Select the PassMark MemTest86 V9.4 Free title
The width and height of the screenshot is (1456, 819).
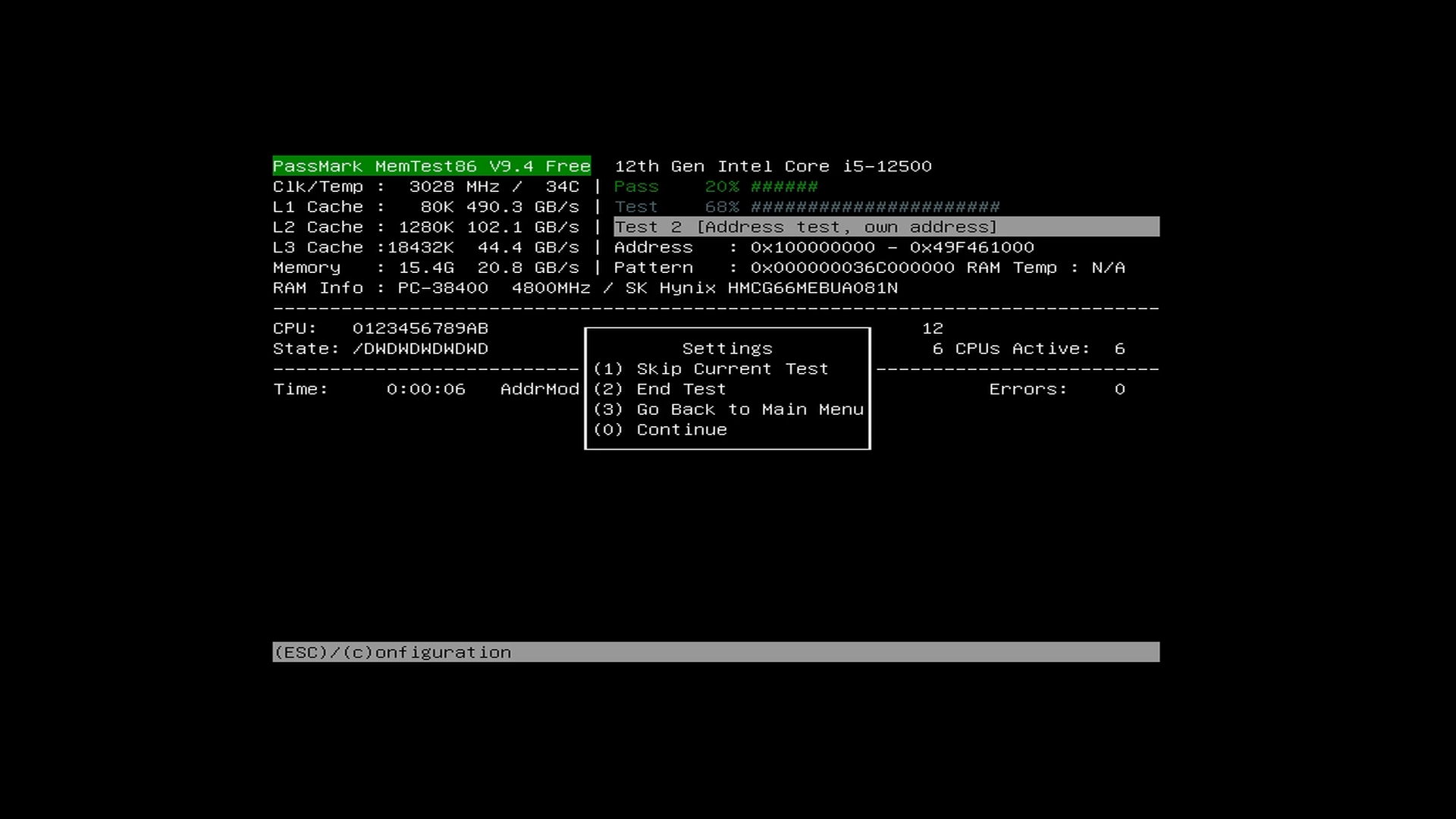[431, 166]
